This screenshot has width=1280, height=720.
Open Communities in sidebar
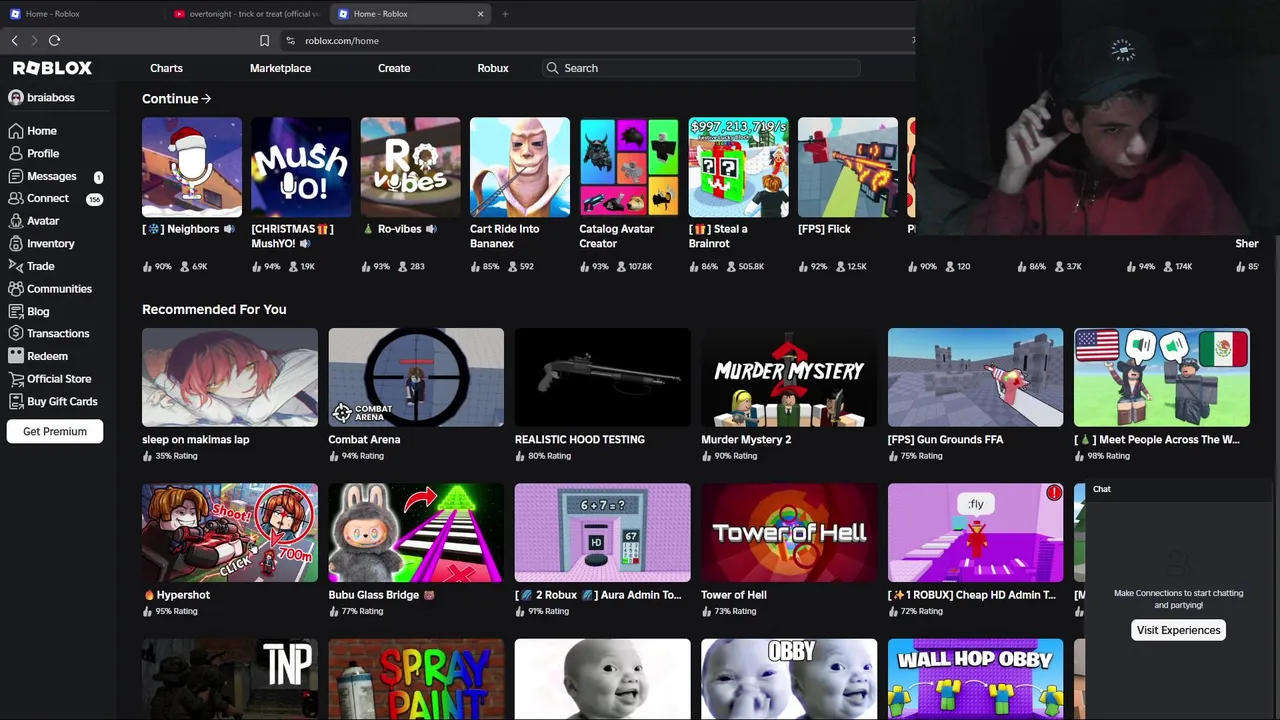(50, 288)
